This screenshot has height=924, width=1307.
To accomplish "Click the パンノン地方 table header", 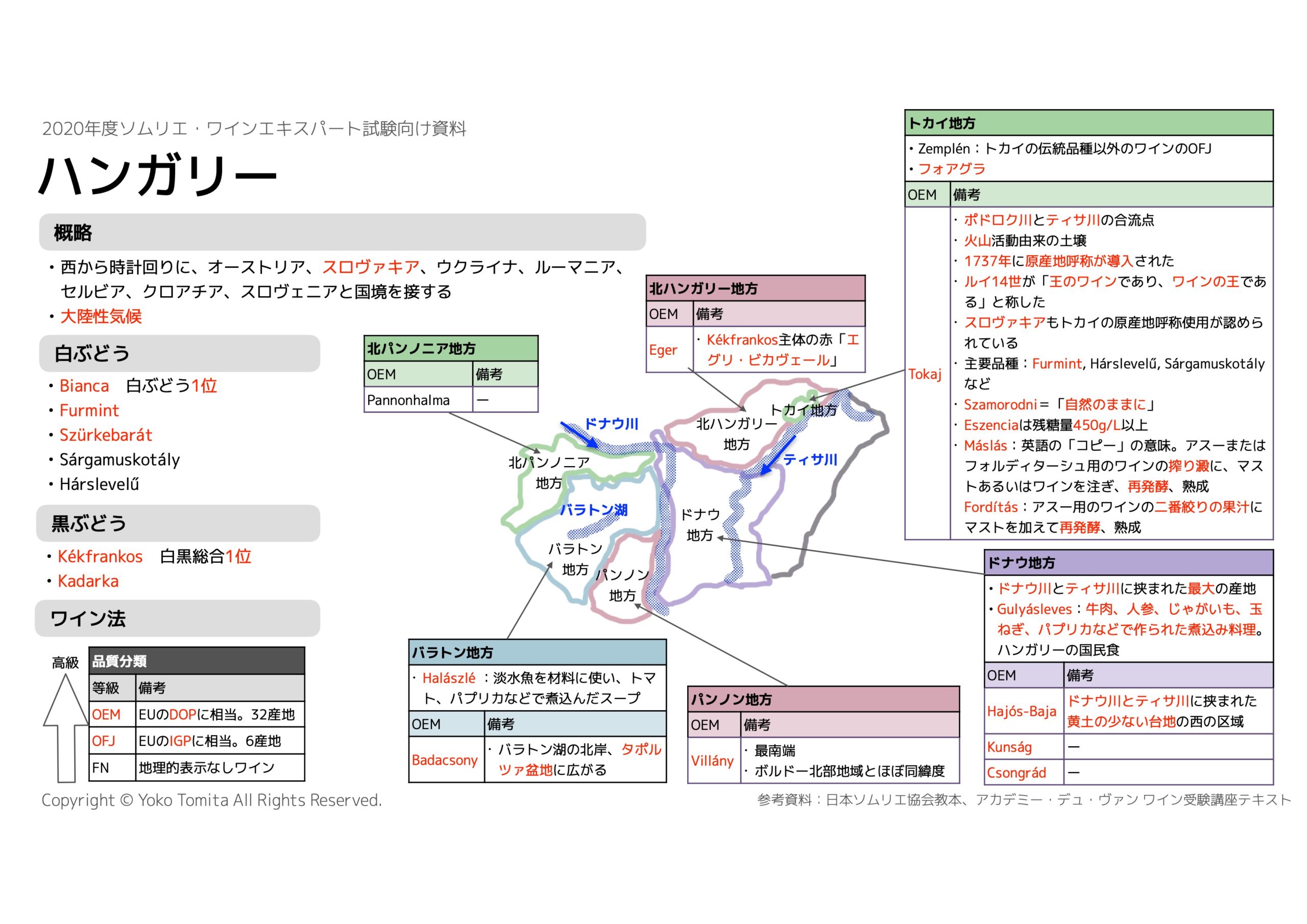I will click(x=824, y=700).
